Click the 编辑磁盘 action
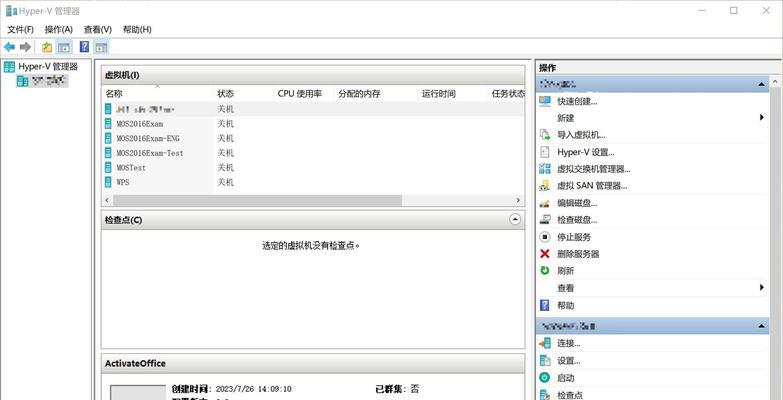 577,203
